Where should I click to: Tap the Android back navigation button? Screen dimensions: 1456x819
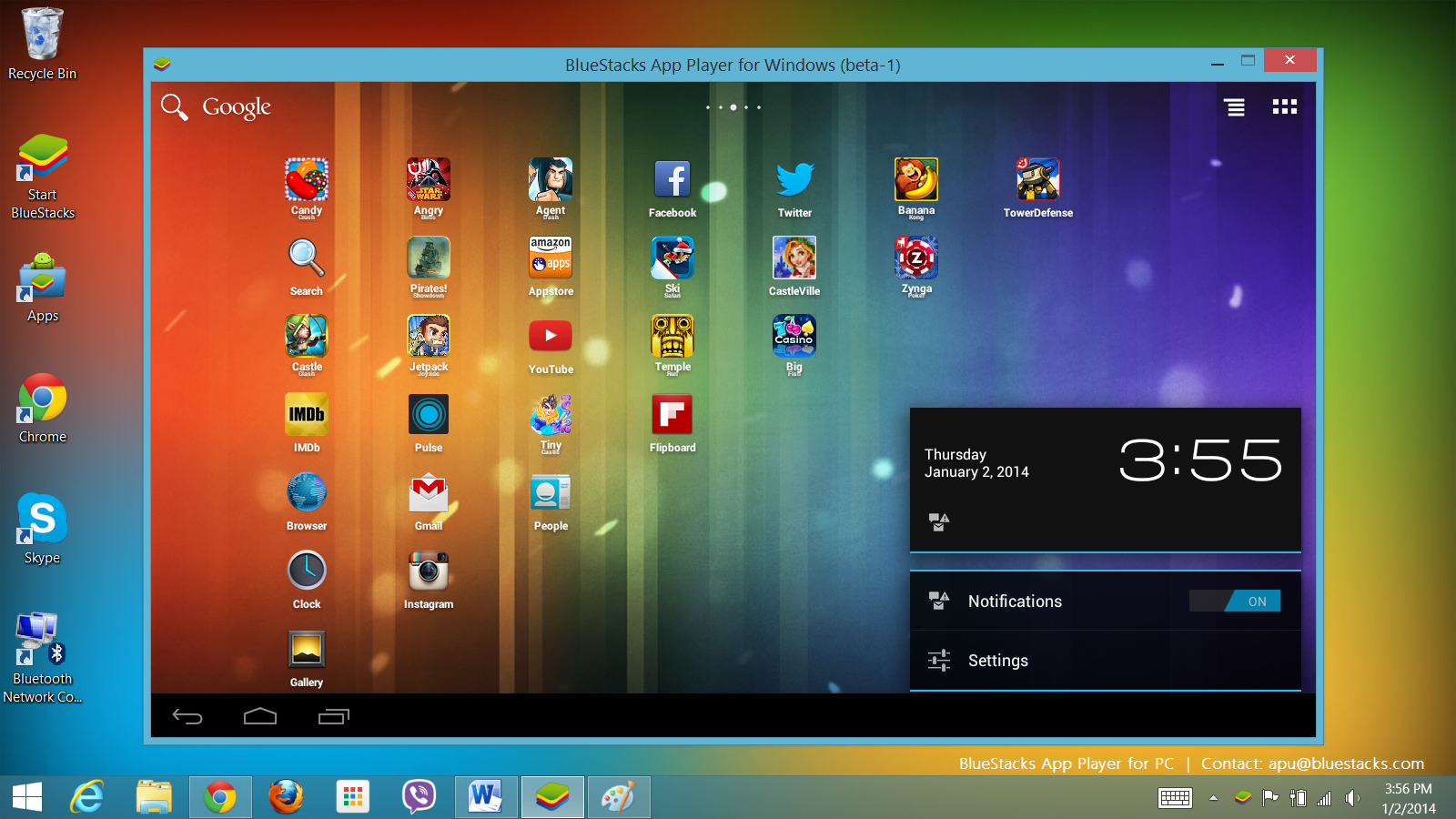tap(188, 716)
